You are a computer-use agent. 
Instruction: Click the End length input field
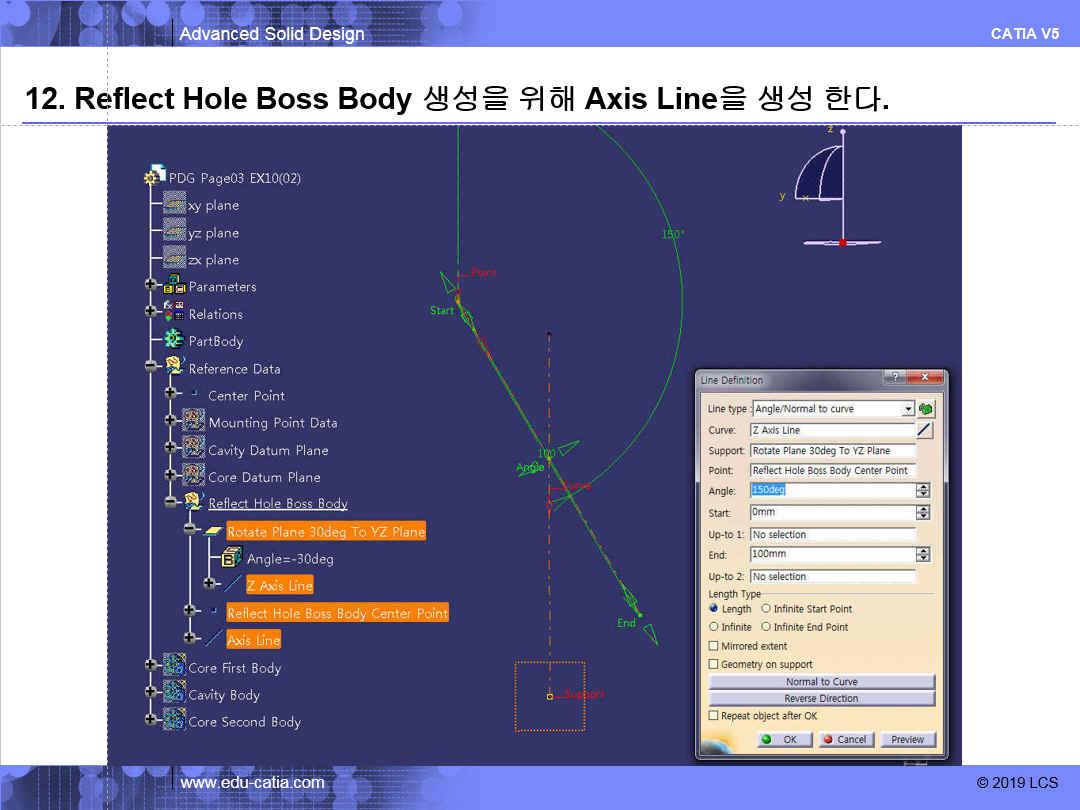tap(832, 554)
